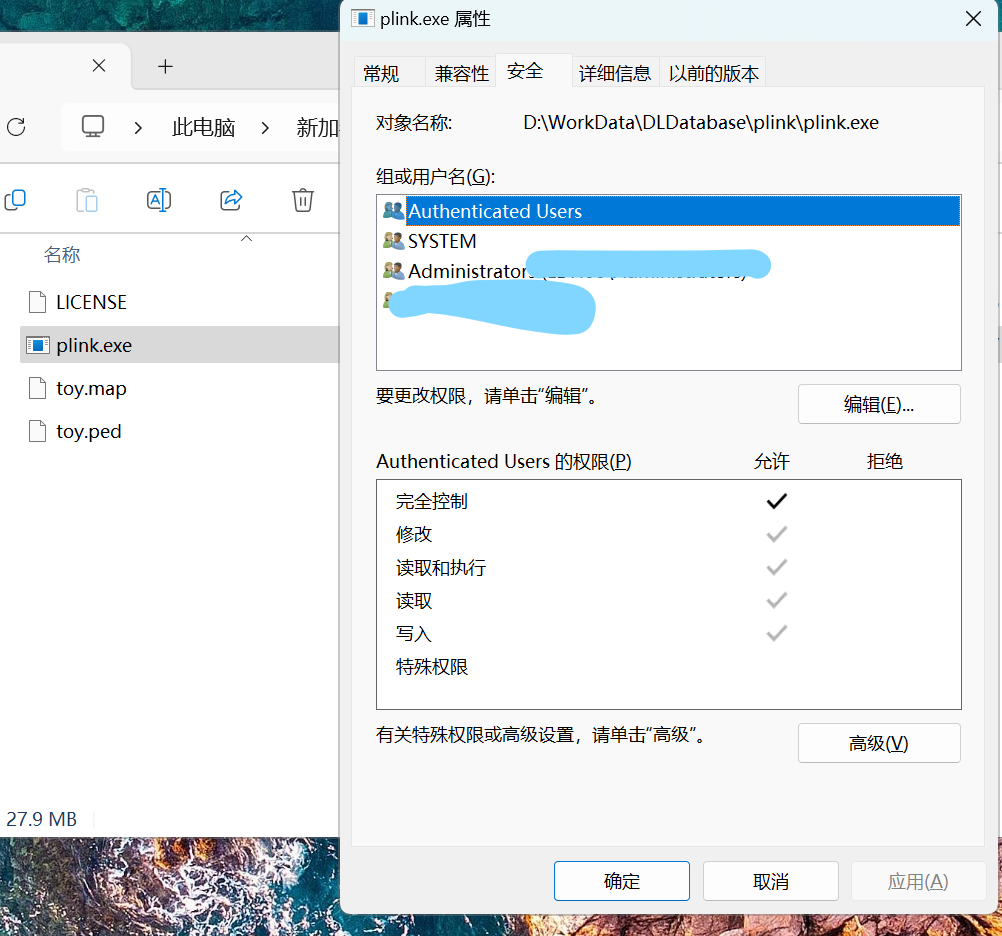Confirm the dialog with 确定
Screen dimensions: 1002x936
pos(621,881)
